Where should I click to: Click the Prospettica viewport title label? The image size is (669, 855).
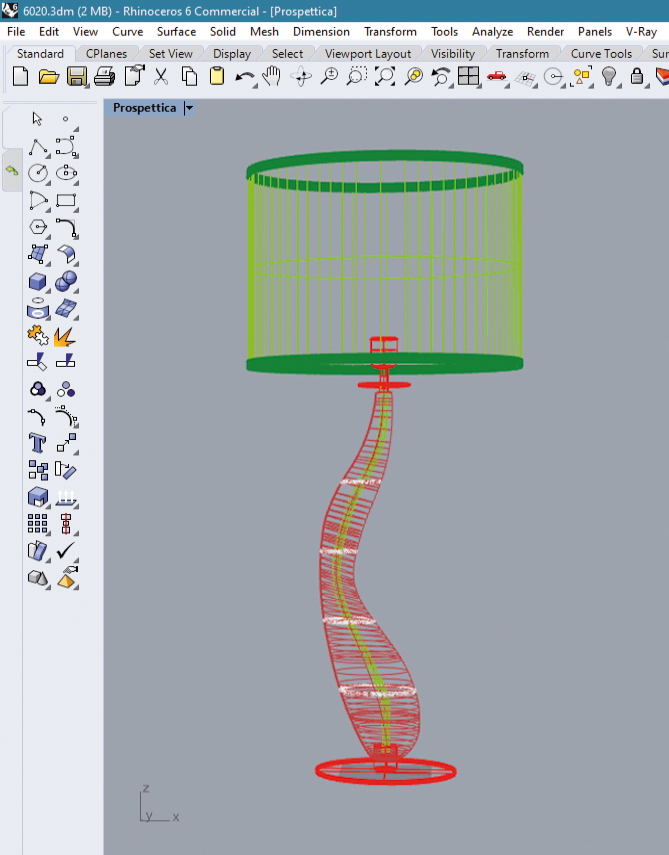(144, 108)
